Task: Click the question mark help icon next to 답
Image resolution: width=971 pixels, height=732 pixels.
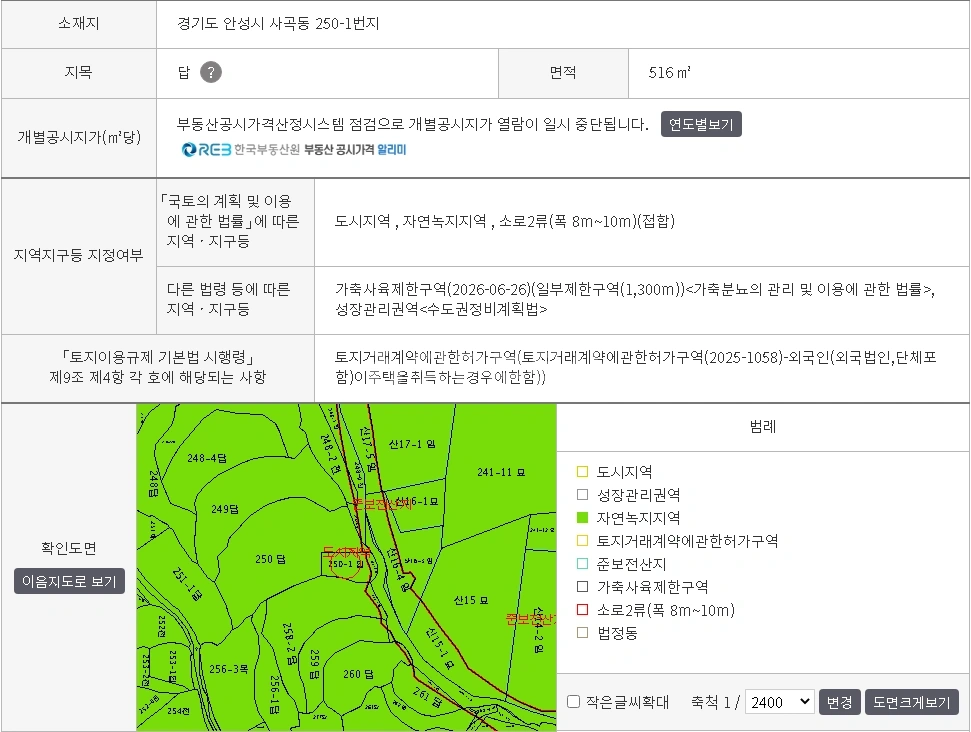Action: 211,72
